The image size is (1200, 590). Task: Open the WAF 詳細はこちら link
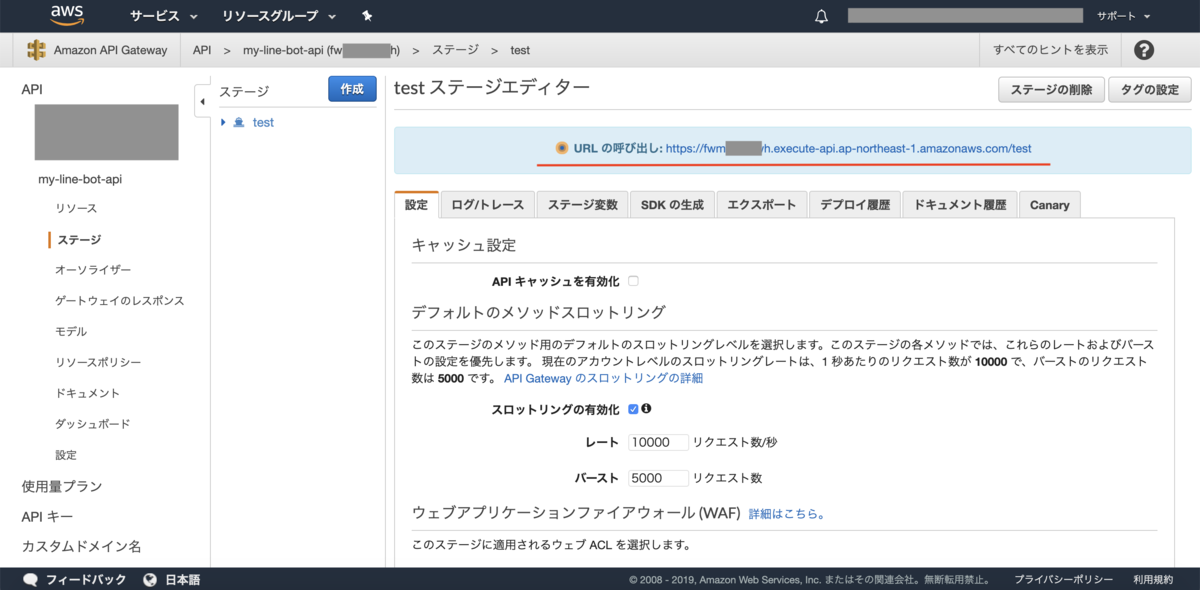click(x=786, y=514)
